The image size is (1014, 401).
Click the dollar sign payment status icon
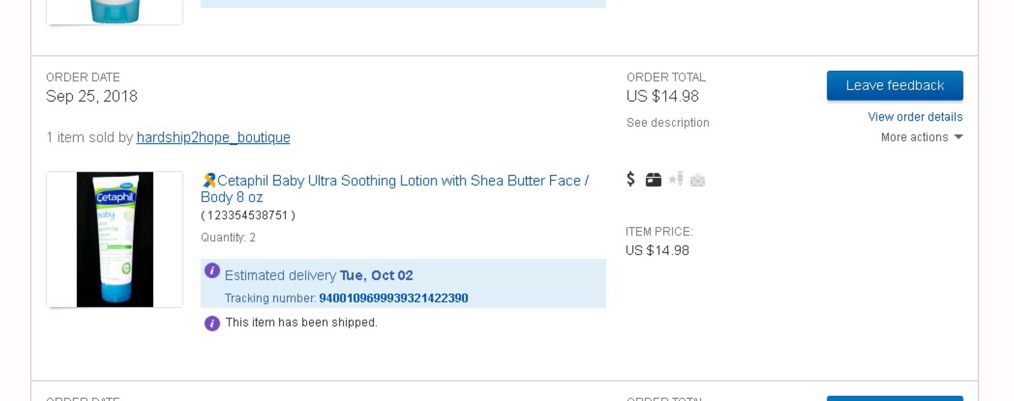[x=631, y=179]
